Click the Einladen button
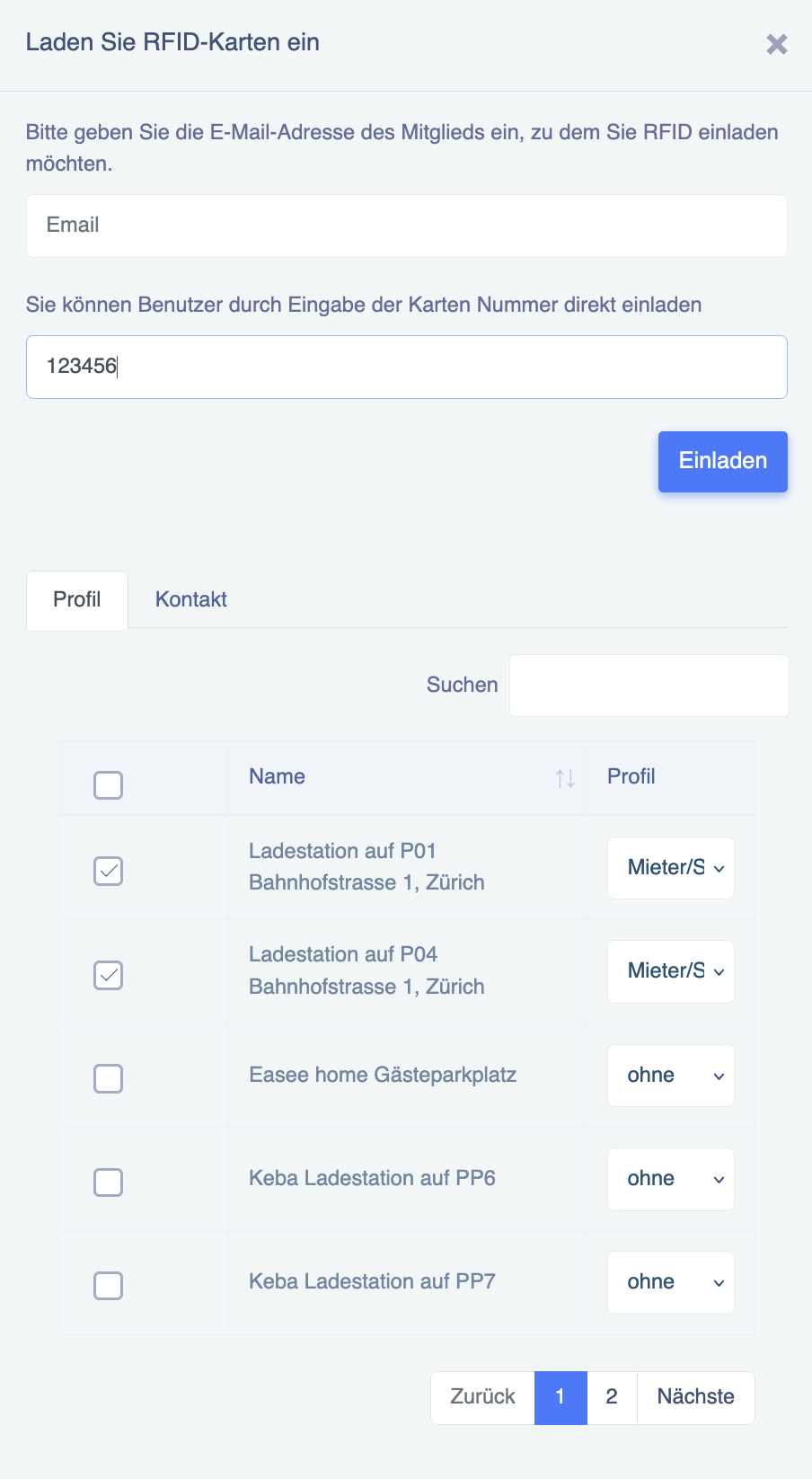 point(723,462)
